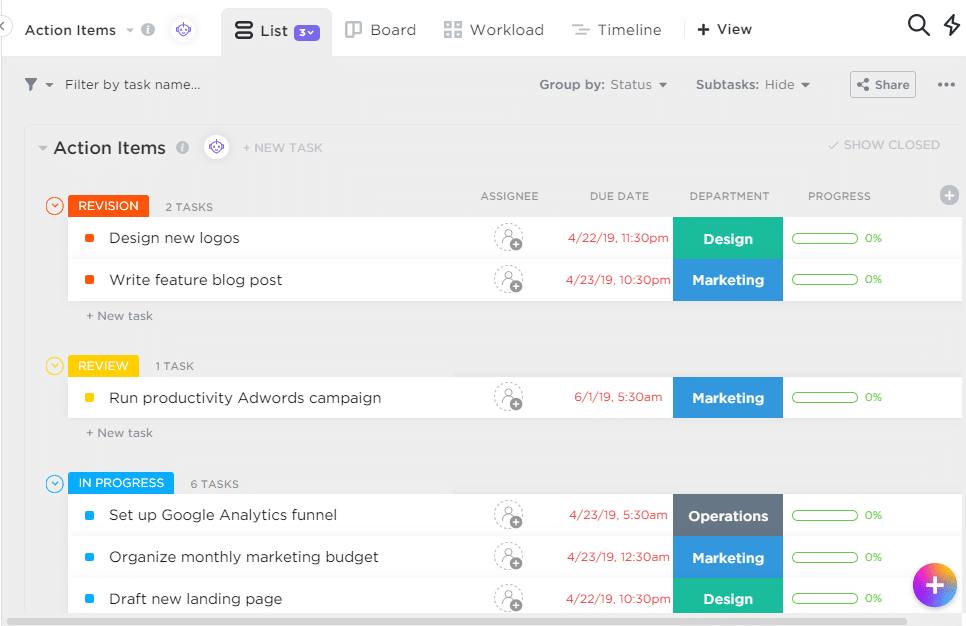This screenshot has width=966, height=626.
Task: Click the info icon beside Action Items header
Action: [x=183, y=147]
